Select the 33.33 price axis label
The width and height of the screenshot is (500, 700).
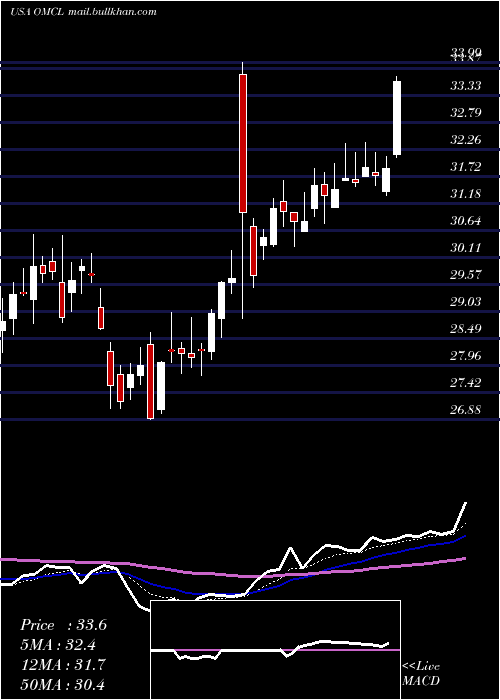466,85
